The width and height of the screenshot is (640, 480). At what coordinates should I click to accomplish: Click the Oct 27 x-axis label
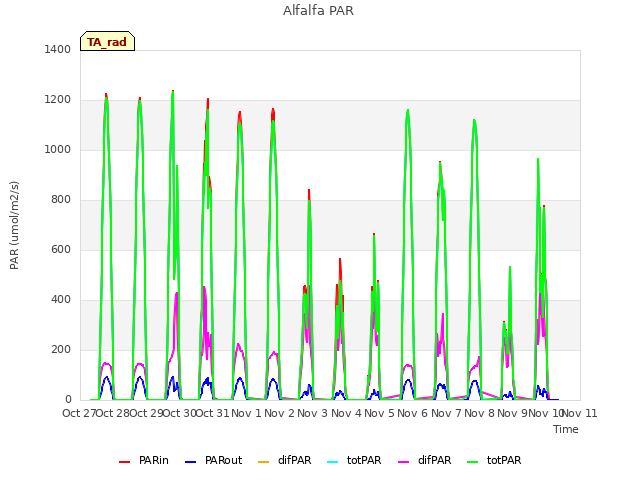(79, 413)
